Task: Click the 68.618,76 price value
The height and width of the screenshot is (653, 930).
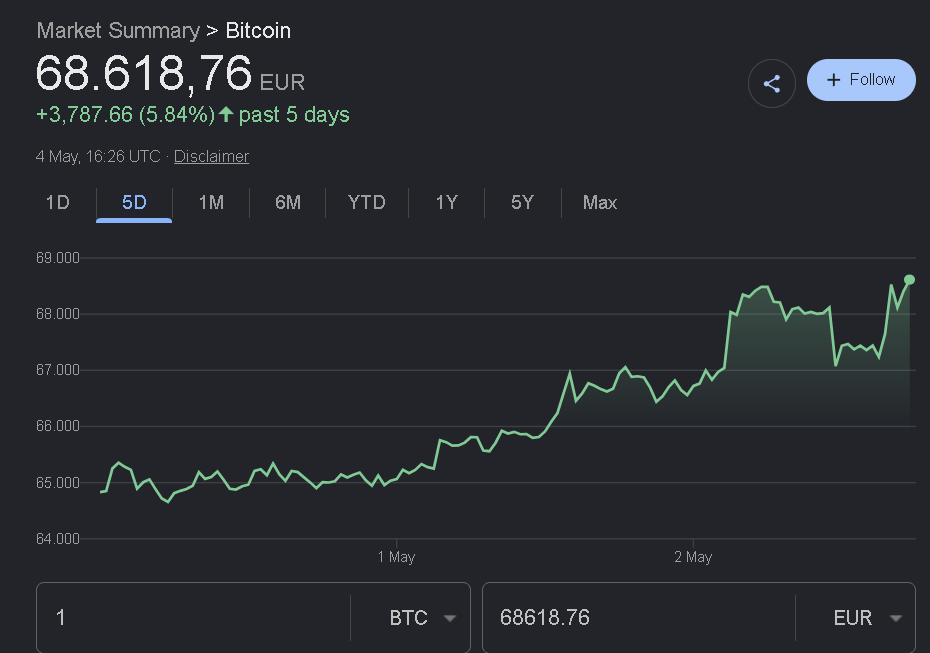Action: (x=144, y=74)
